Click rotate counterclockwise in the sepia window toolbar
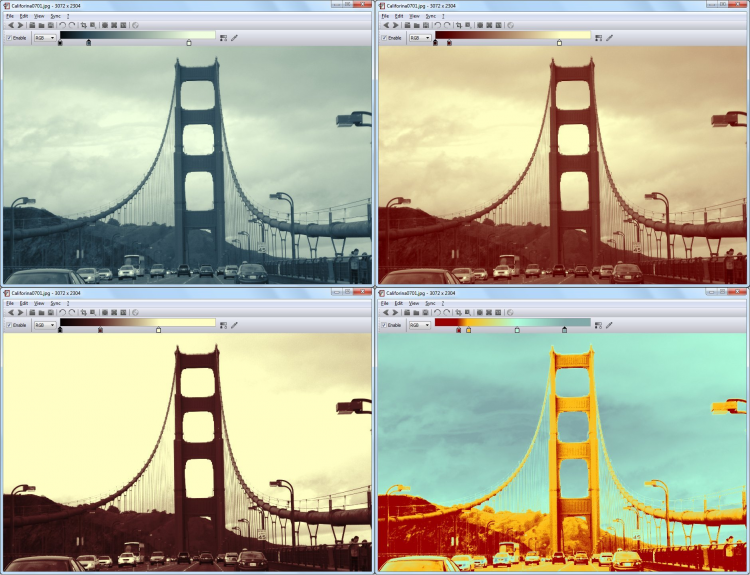The image size is (750, 575). pos(437,25)
